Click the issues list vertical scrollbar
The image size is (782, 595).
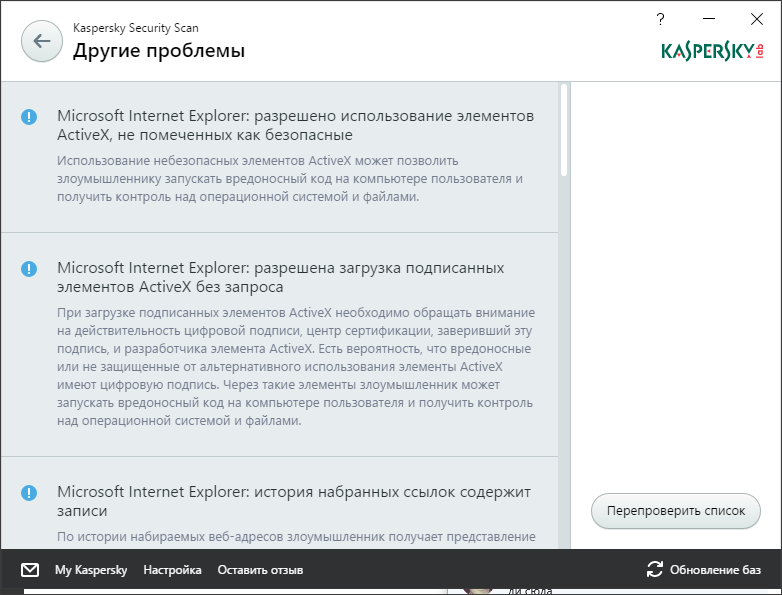click(564, 130)
